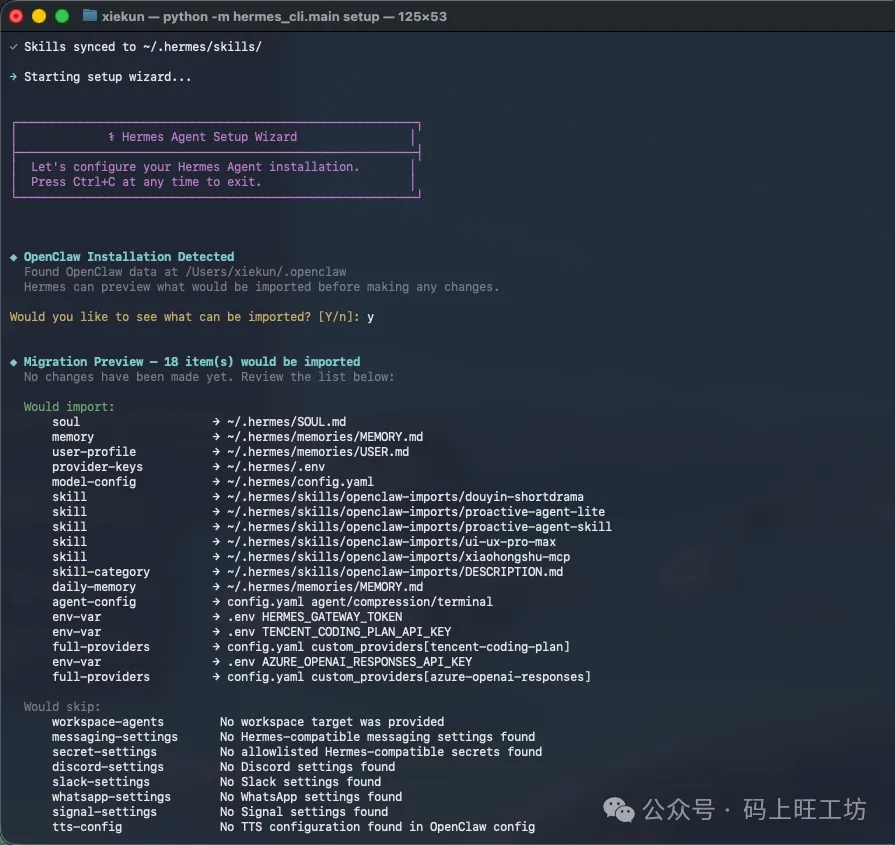Click 'No allowlisted Hermes-compatible secrets found'
The width and height of the screenshot is (895, 845).
(381, 752)
